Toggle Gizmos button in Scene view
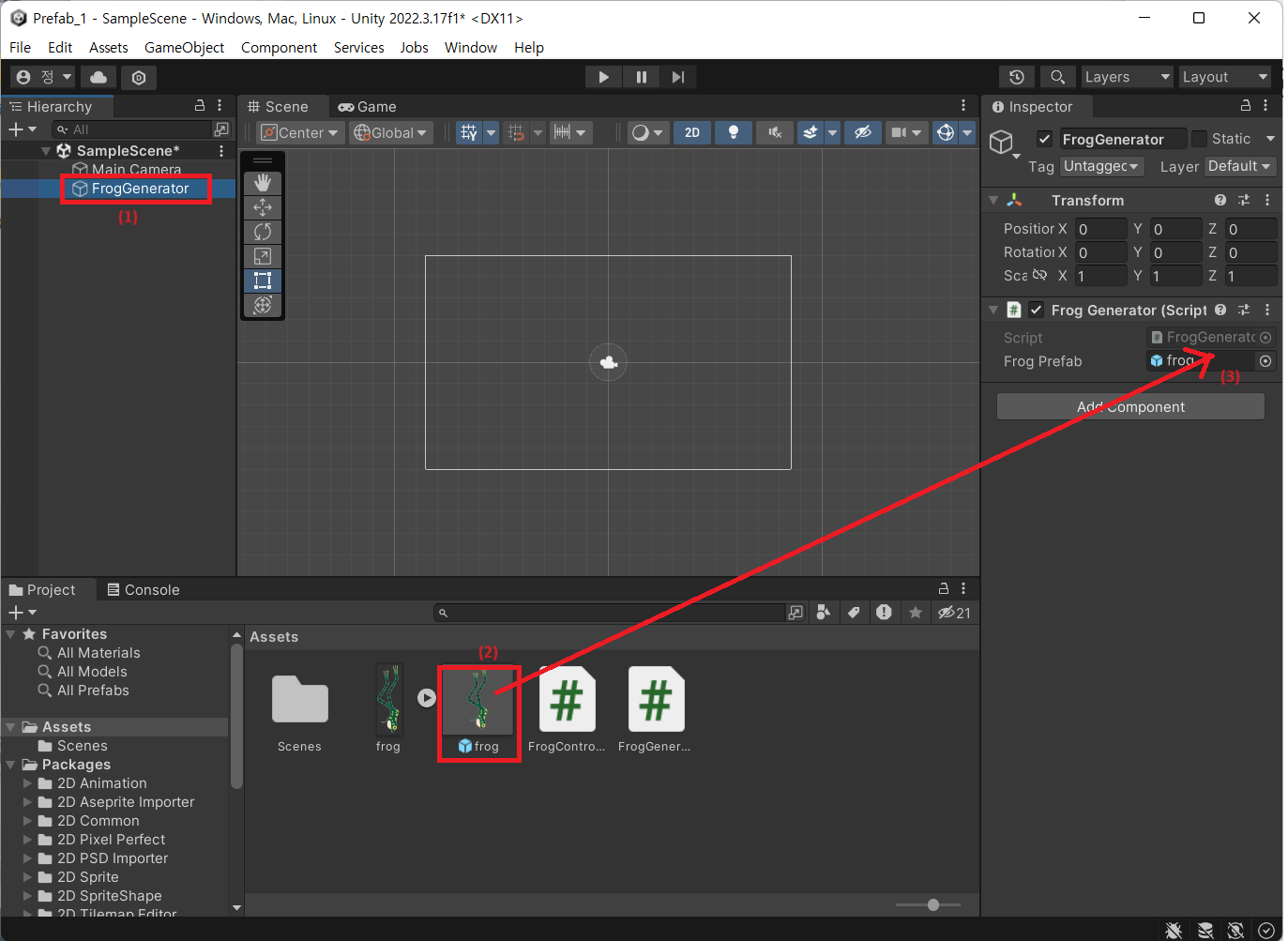This screenshot has height=941, width=1288. (x=946, y=132)
